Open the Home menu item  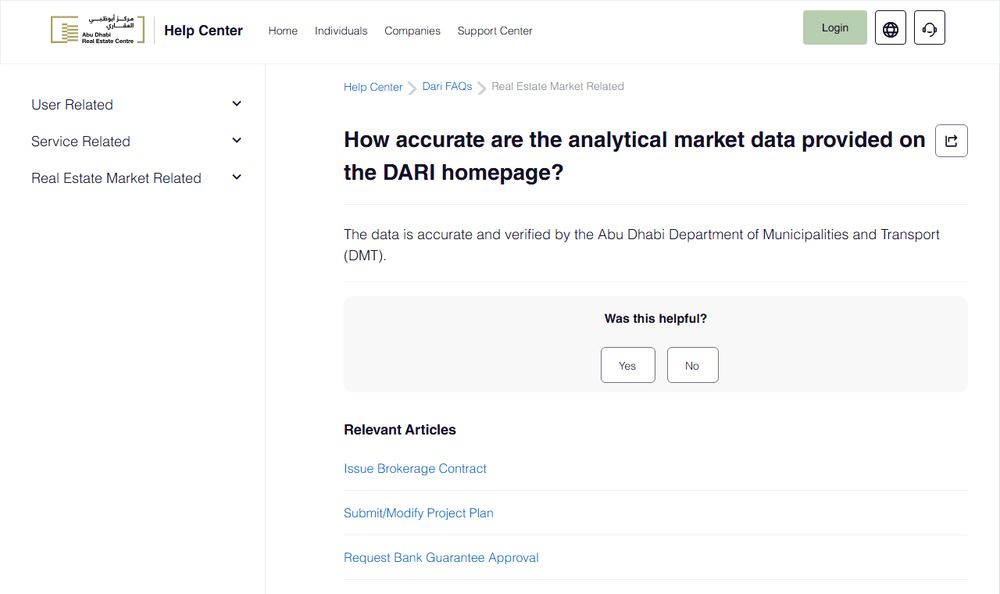283,31
